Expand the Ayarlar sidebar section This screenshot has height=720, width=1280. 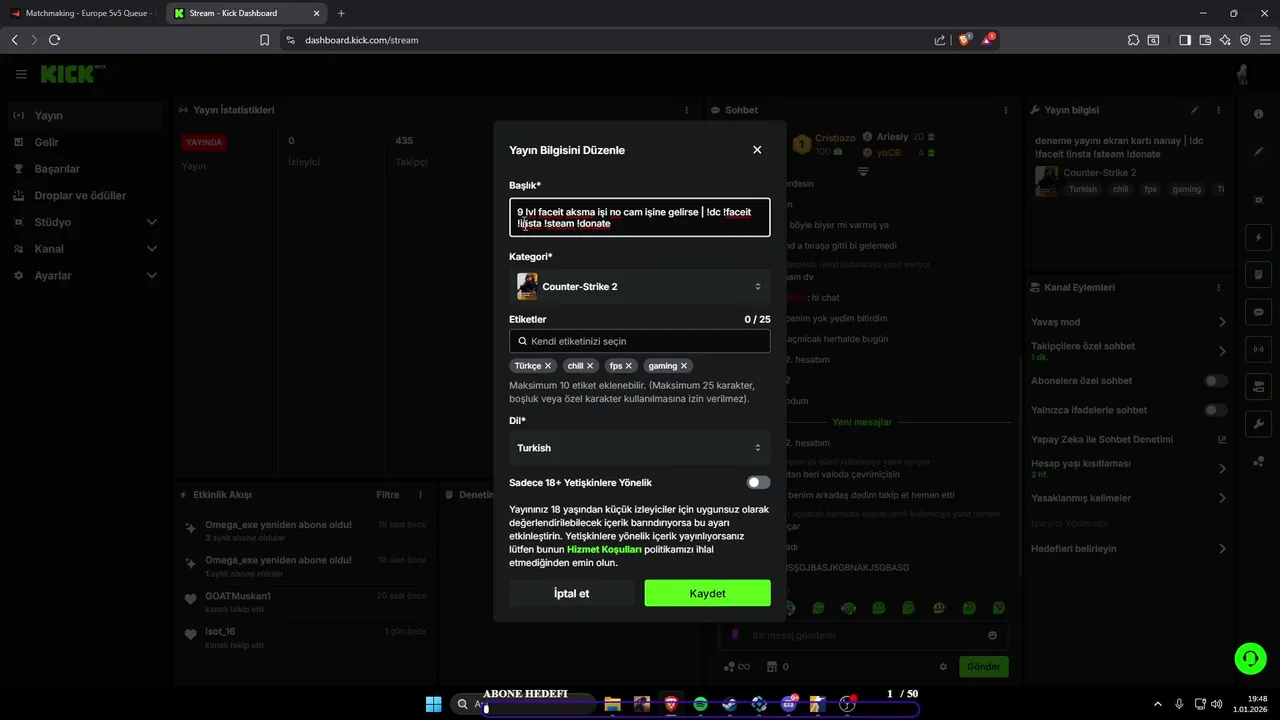pos(85,275)
